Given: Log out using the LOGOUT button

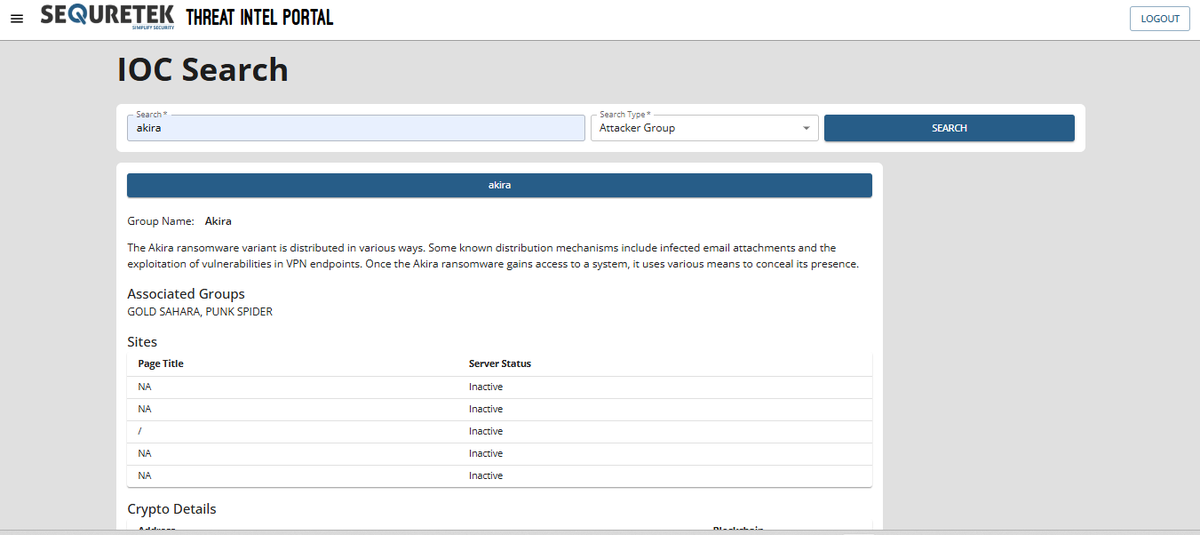Looking at the screenshot, I should coord(1160,19).
